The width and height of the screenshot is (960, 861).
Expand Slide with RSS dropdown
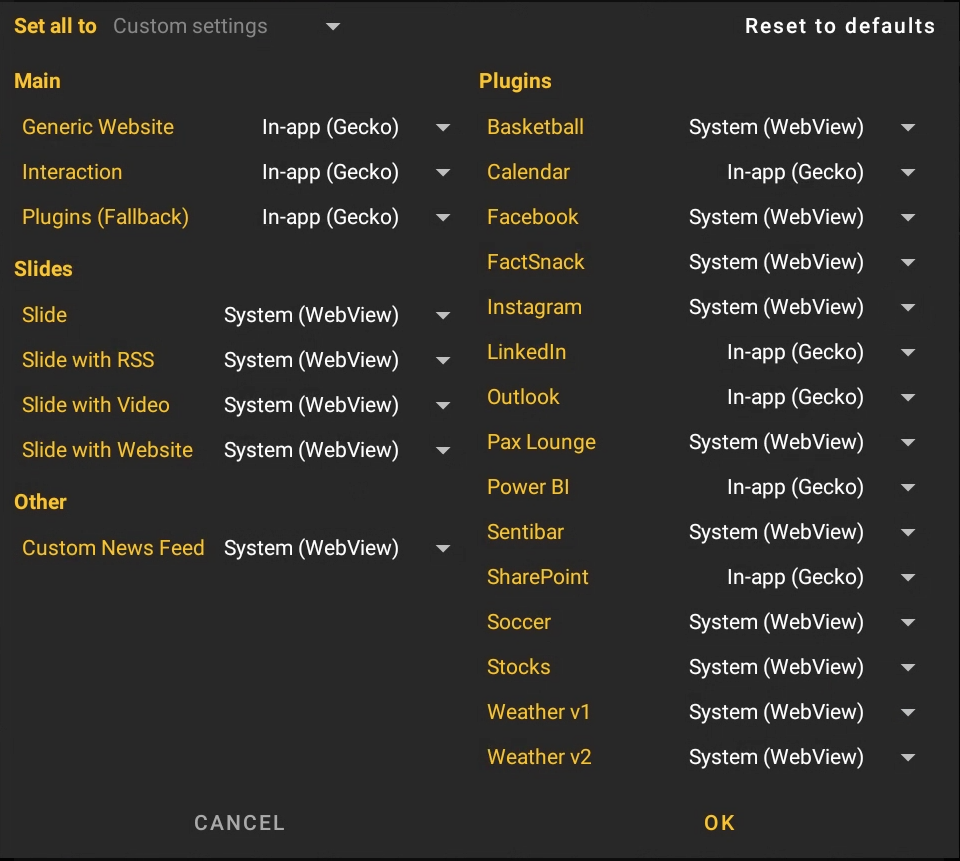click(443, 361)
